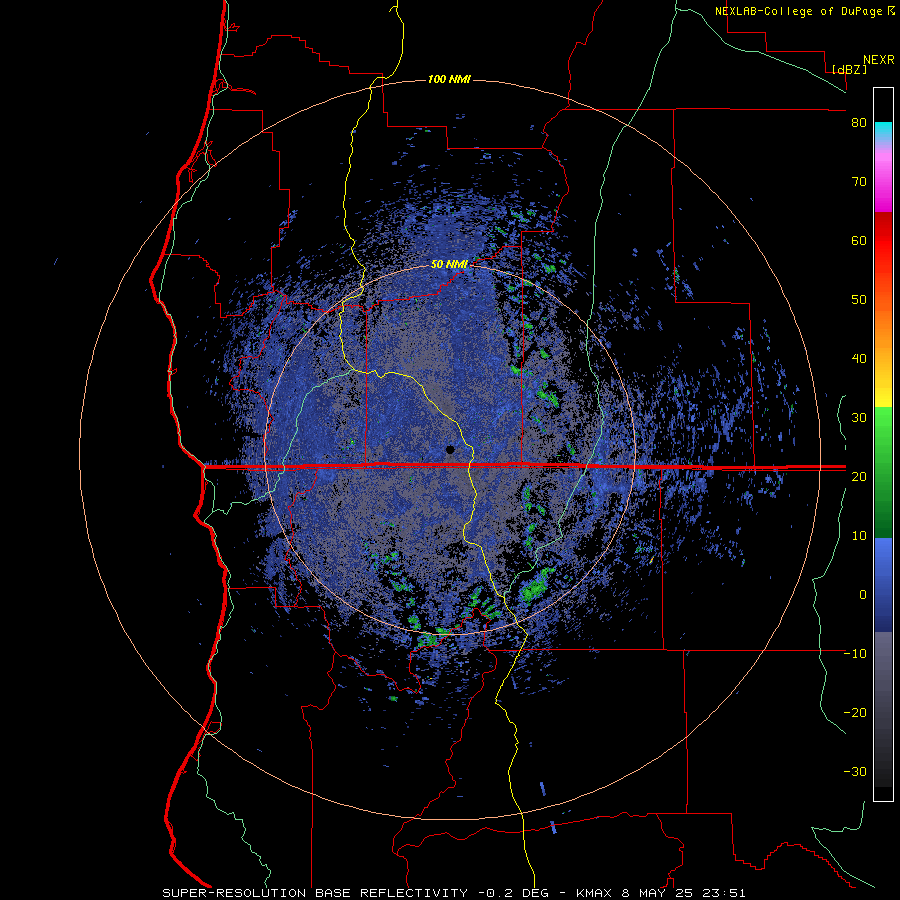900x900 pixels.
Task: Click the 70 value on the dBZ scale
Action: [859, 181]
